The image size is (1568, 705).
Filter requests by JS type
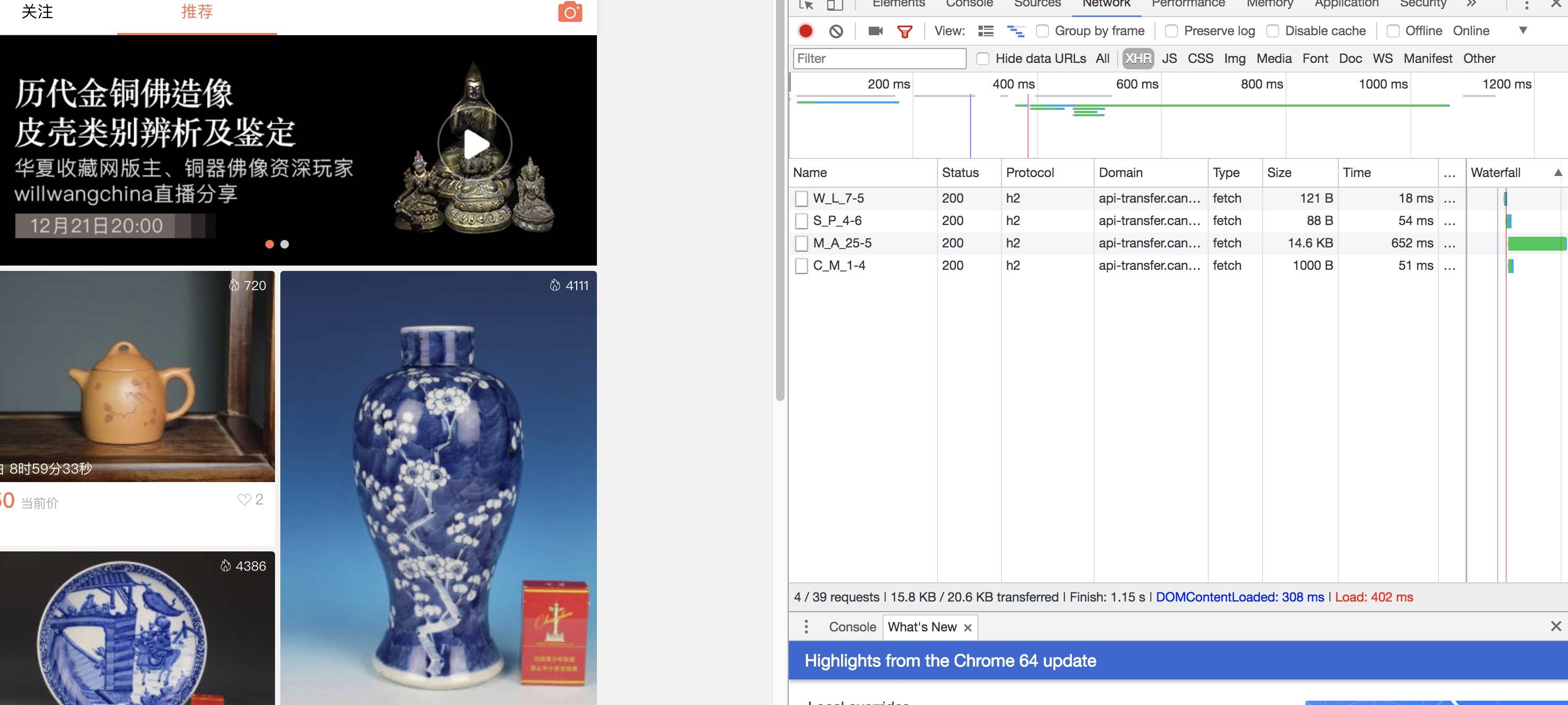1169,59
